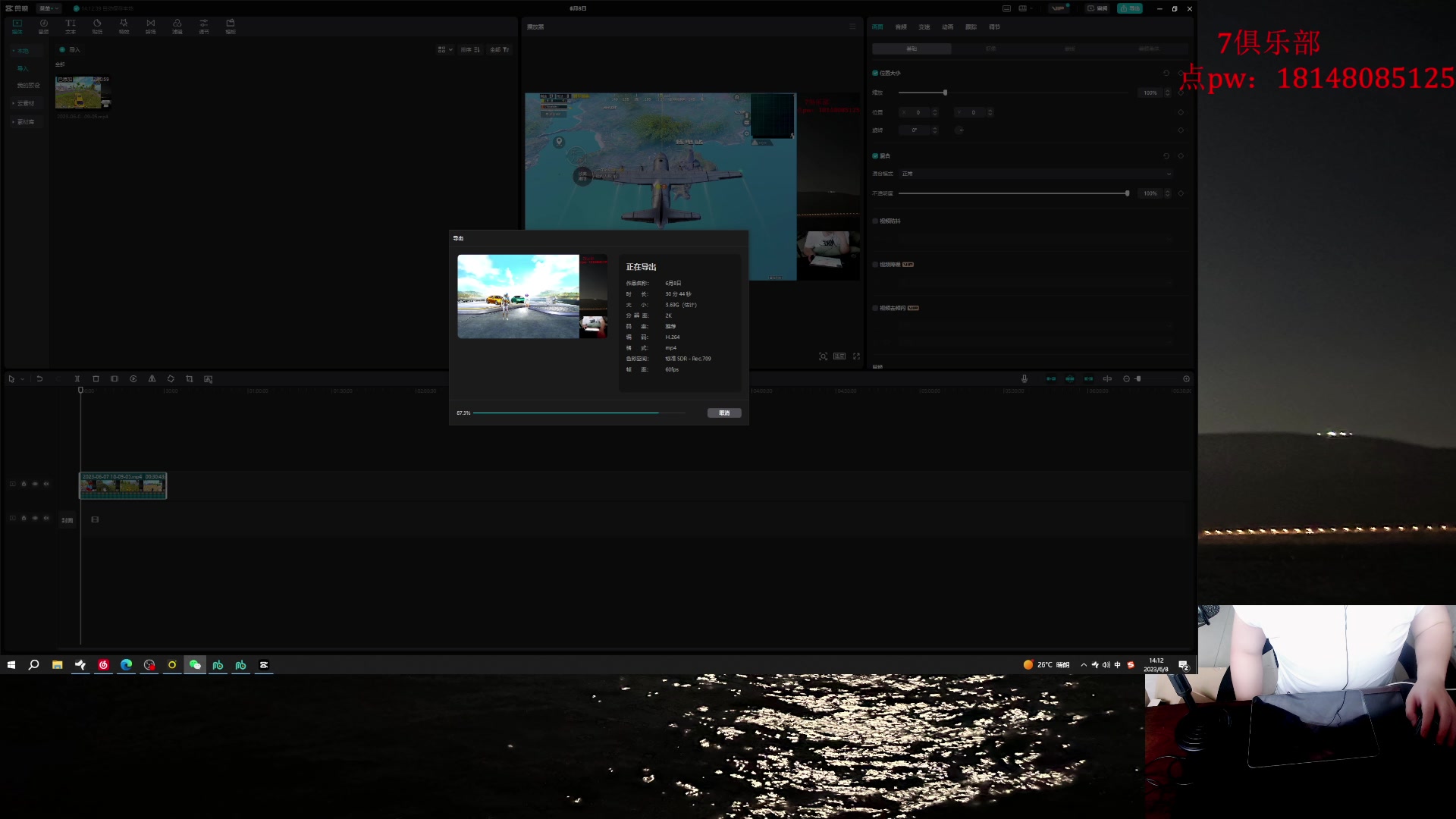This screenshot has height=819, width=1456.
Task: Select the crop tool in timeline toolbar
Action: point(190,378)
